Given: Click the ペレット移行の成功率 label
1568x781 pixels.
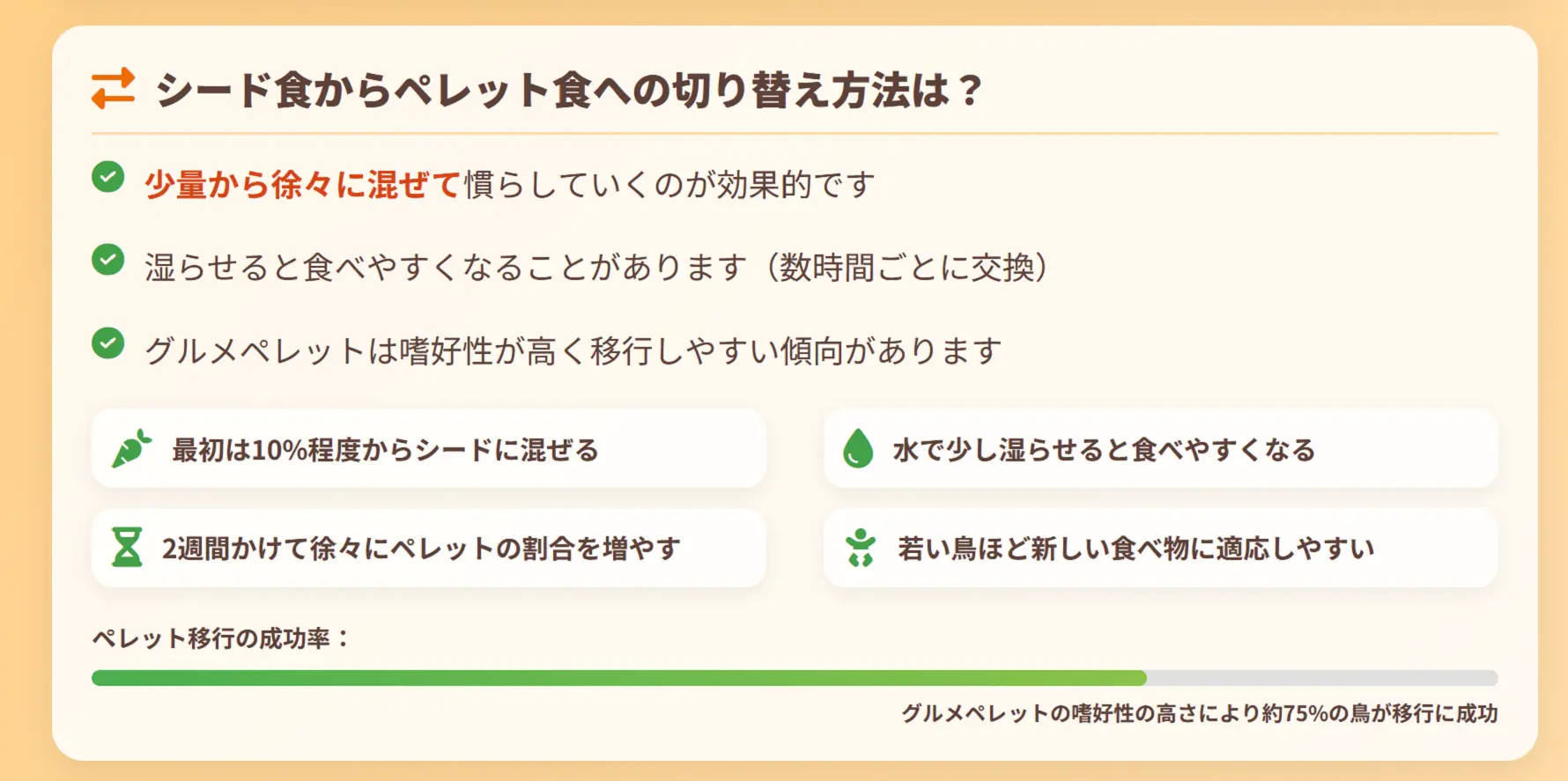Looking at the screenshot, I should [220, 638].
